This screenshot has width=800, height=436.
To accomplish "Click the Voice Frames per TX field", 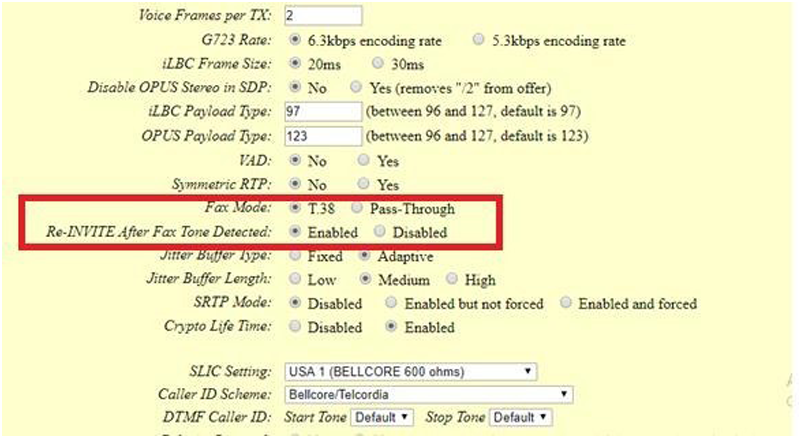I will pos(322,16).
